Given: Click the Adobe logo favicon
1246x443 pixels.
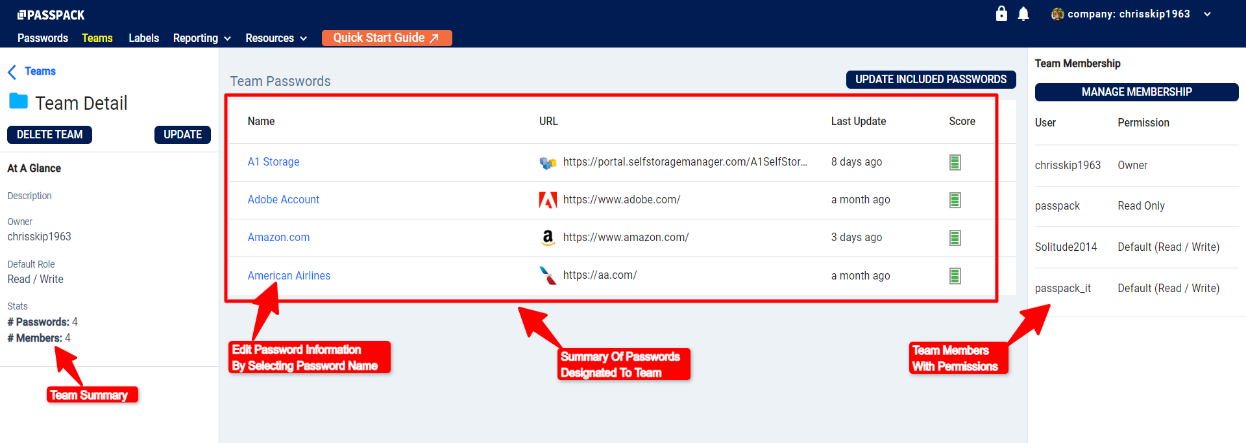Looking at the screenshot, I should (x=547, y=200).
